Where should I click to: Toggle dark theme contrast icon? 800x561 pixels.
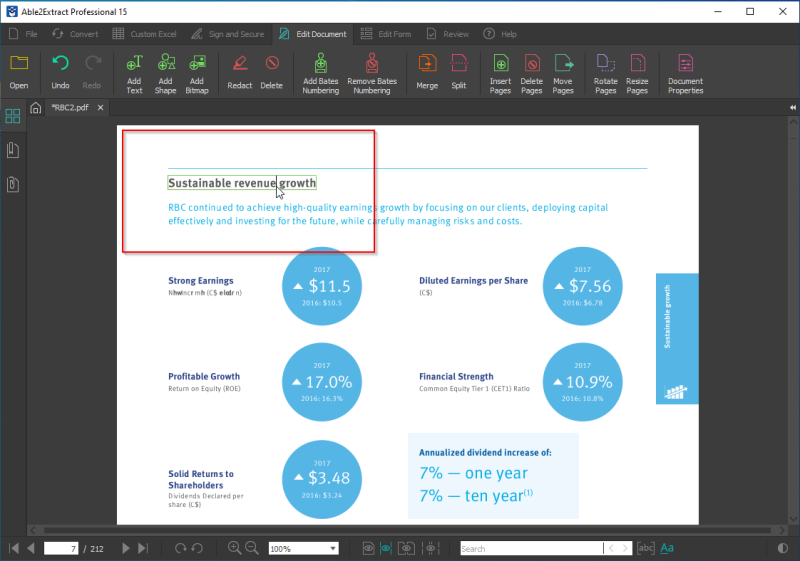pos(783,548)
